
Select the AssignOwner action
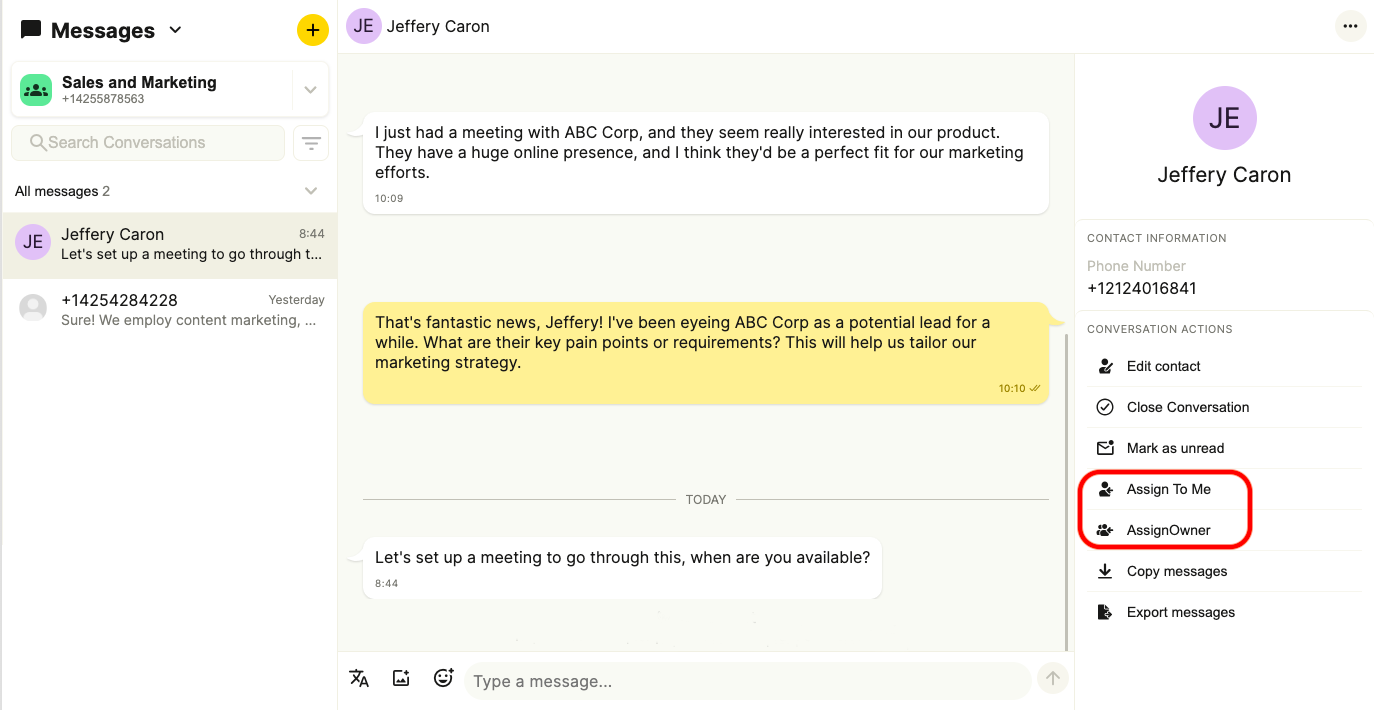(1166, 530)
